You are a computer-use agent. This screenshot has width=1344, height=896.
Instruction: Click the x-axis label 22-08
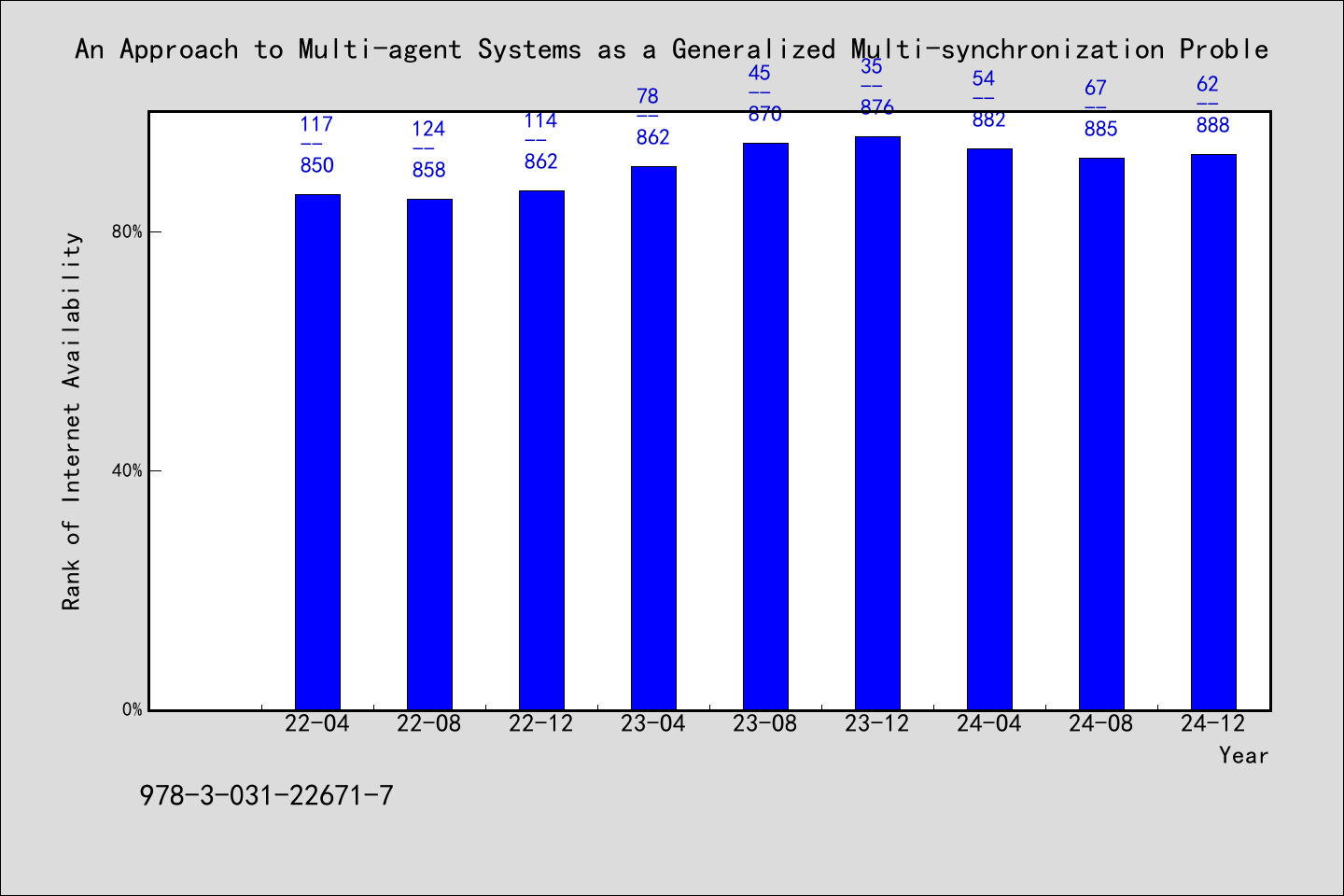[x=429, y=723]
